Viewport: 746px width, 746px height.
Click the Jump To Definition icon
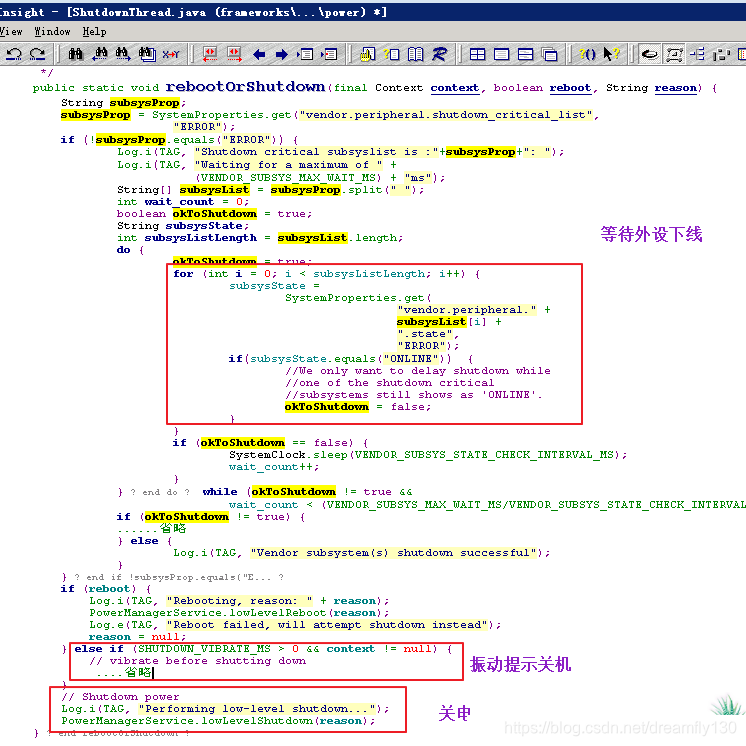point(305,54)
